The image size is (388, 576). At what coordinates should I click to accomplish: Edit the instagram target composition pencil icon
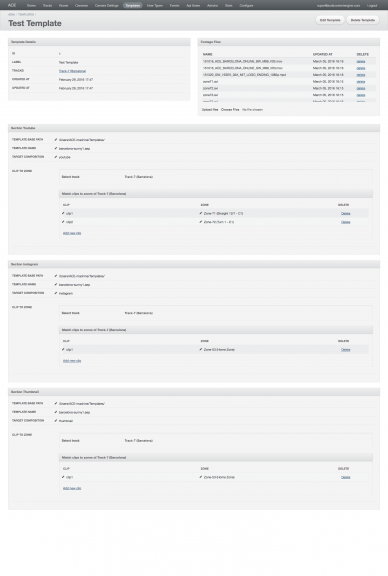[56, 293]
